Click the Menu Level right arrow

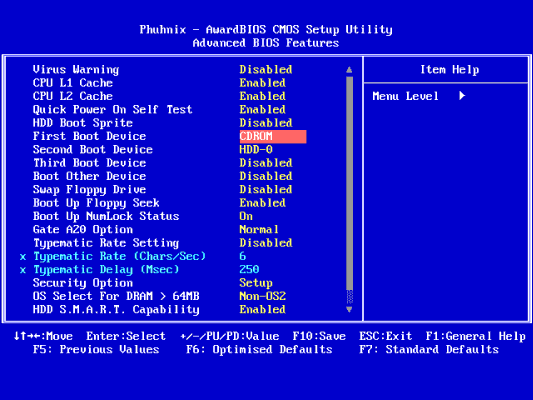[x=462, y=96]
